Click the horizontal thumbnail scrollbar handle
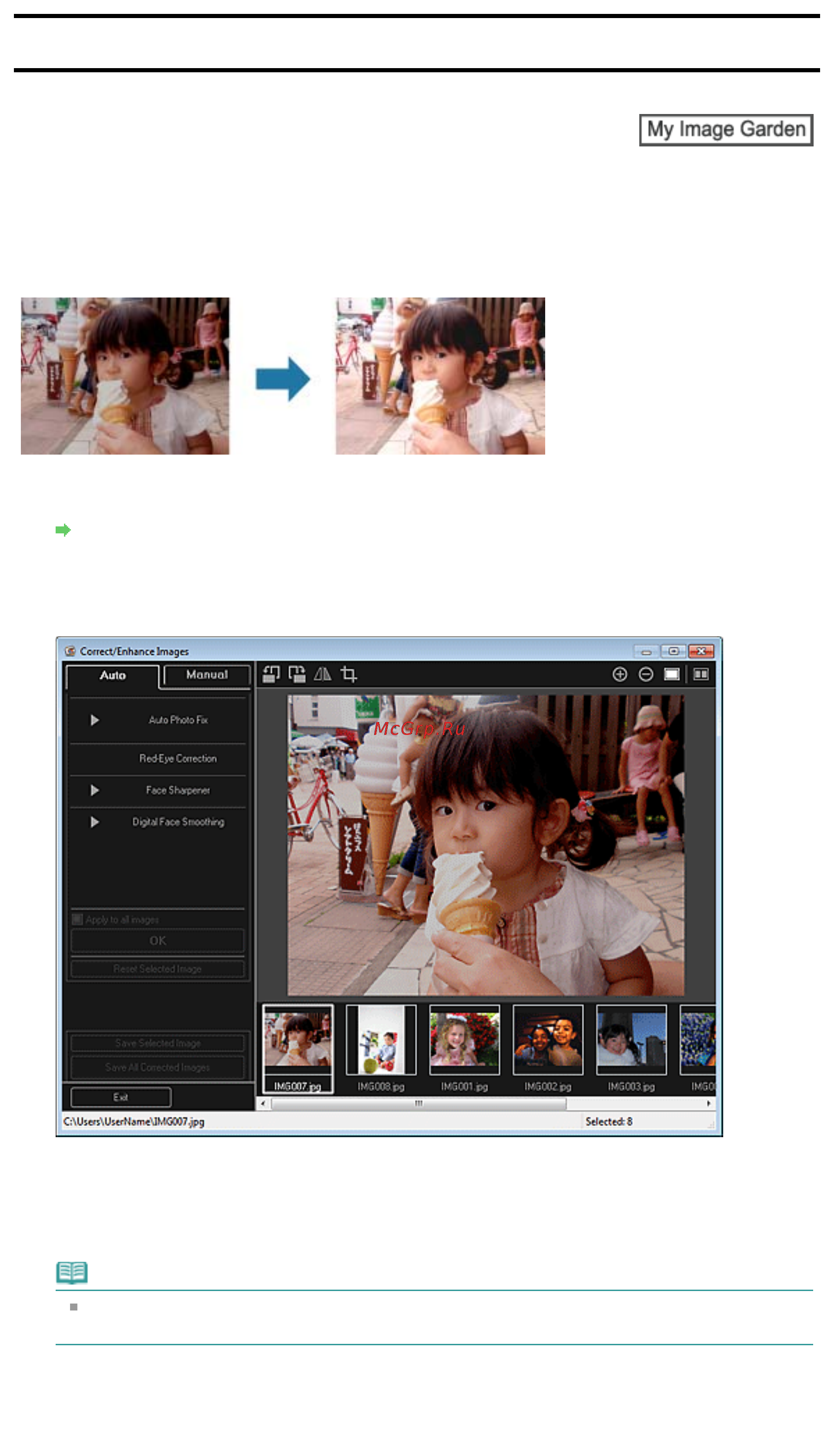 pos(419,1103)
